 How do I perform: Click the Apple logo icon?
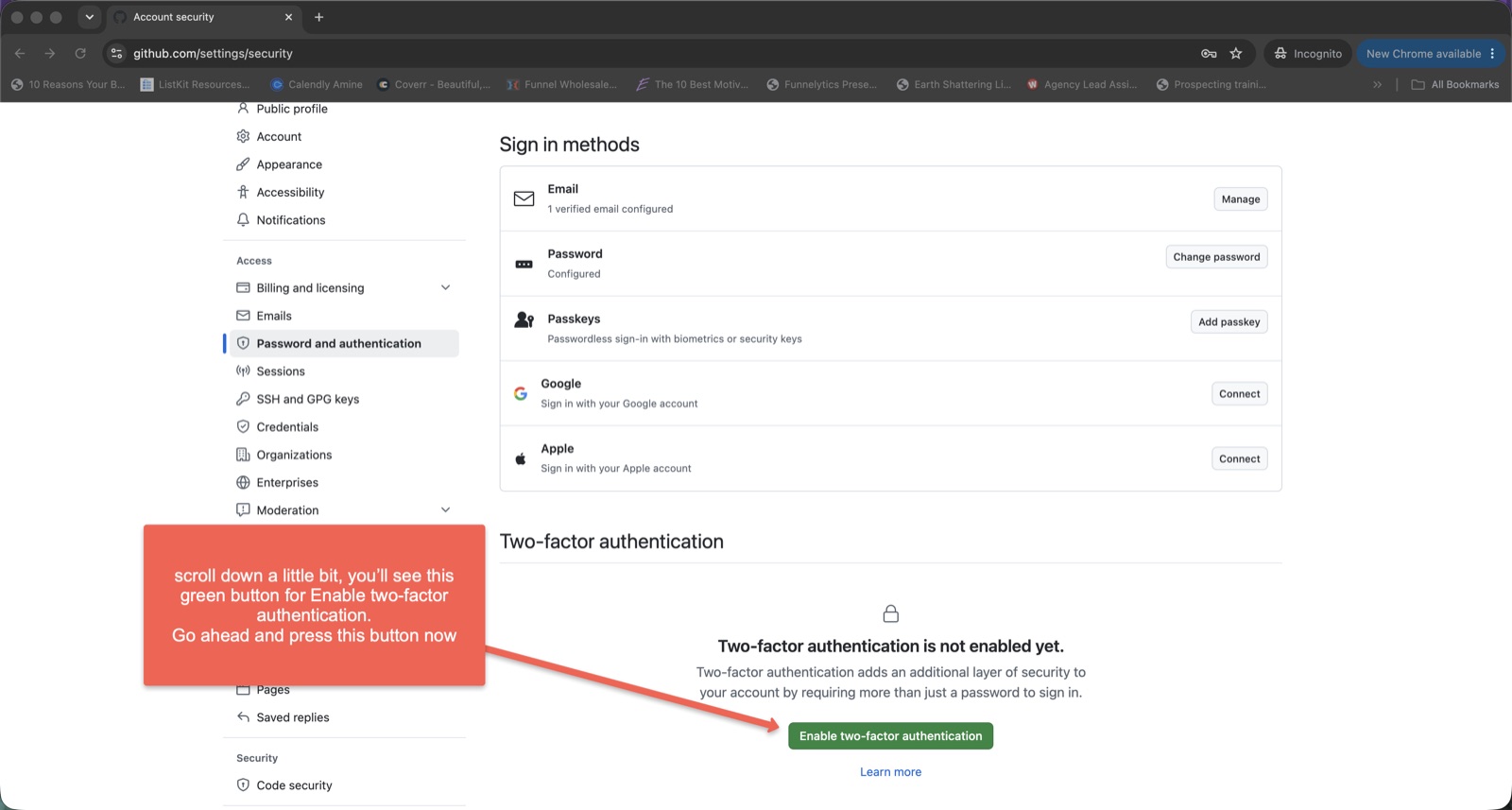[x=521, y=458]
